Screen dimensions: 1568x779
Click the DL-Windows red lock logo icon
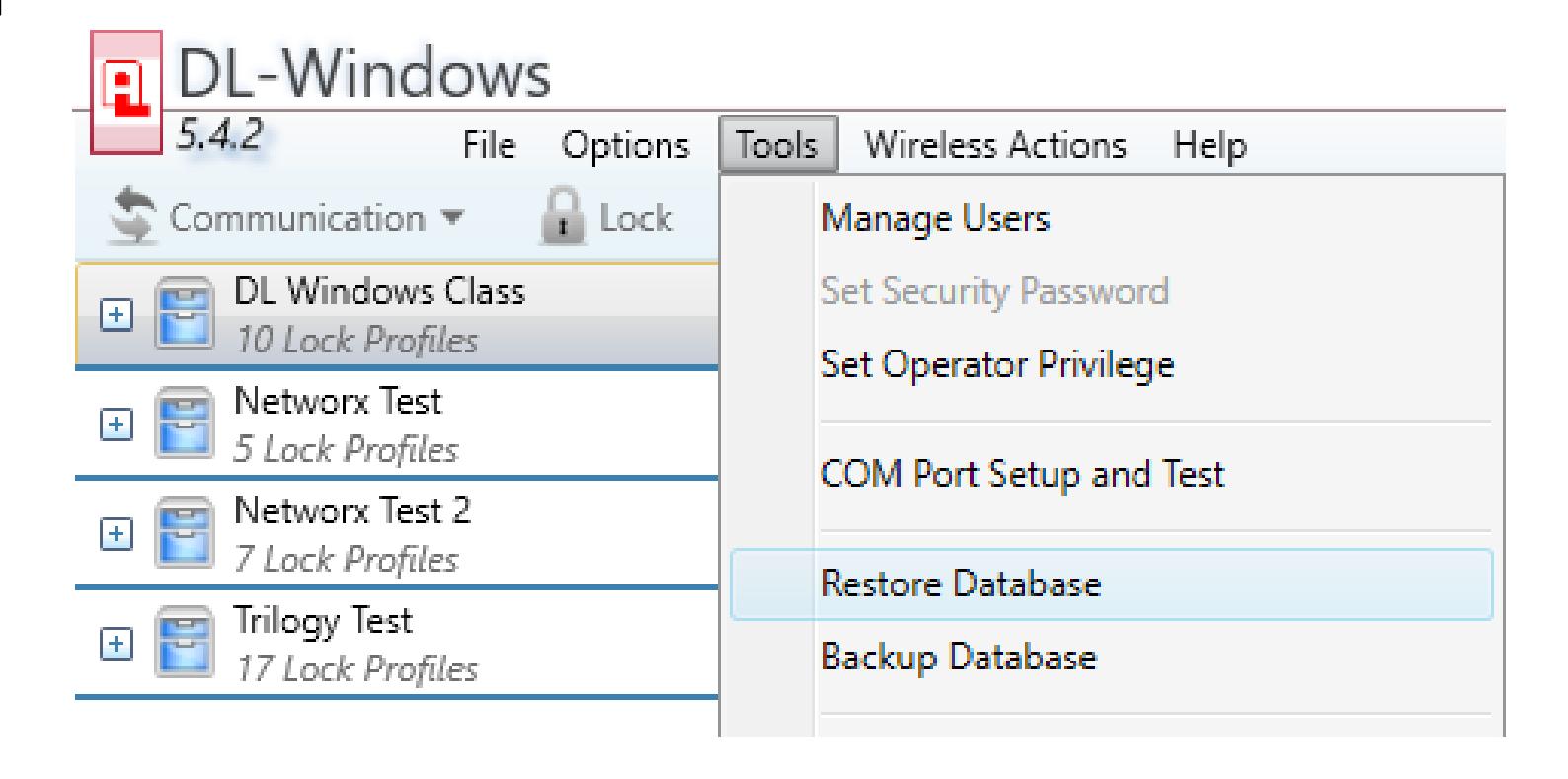tap(126, 92)
